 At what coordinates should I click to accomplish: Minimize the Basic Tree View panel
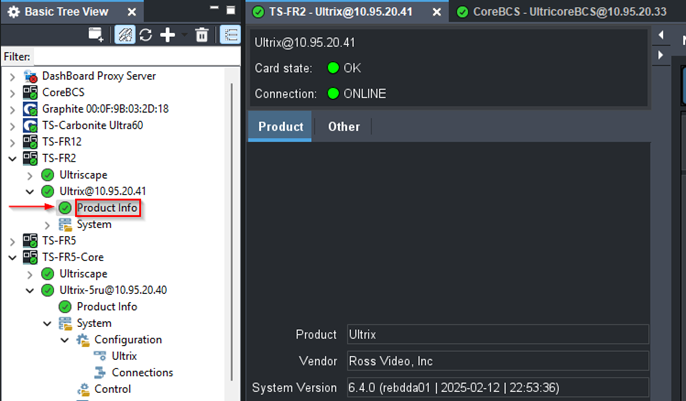214,7
